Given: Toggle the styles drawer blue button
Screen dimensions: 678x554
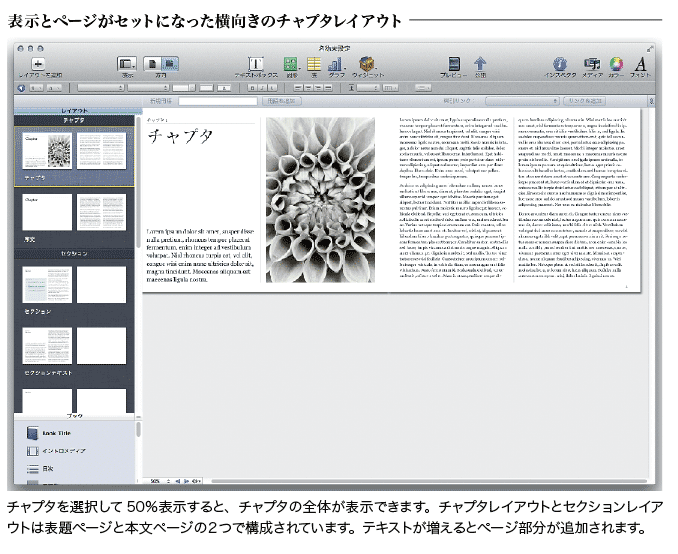Looking at the screenshot, I should 21,88.
